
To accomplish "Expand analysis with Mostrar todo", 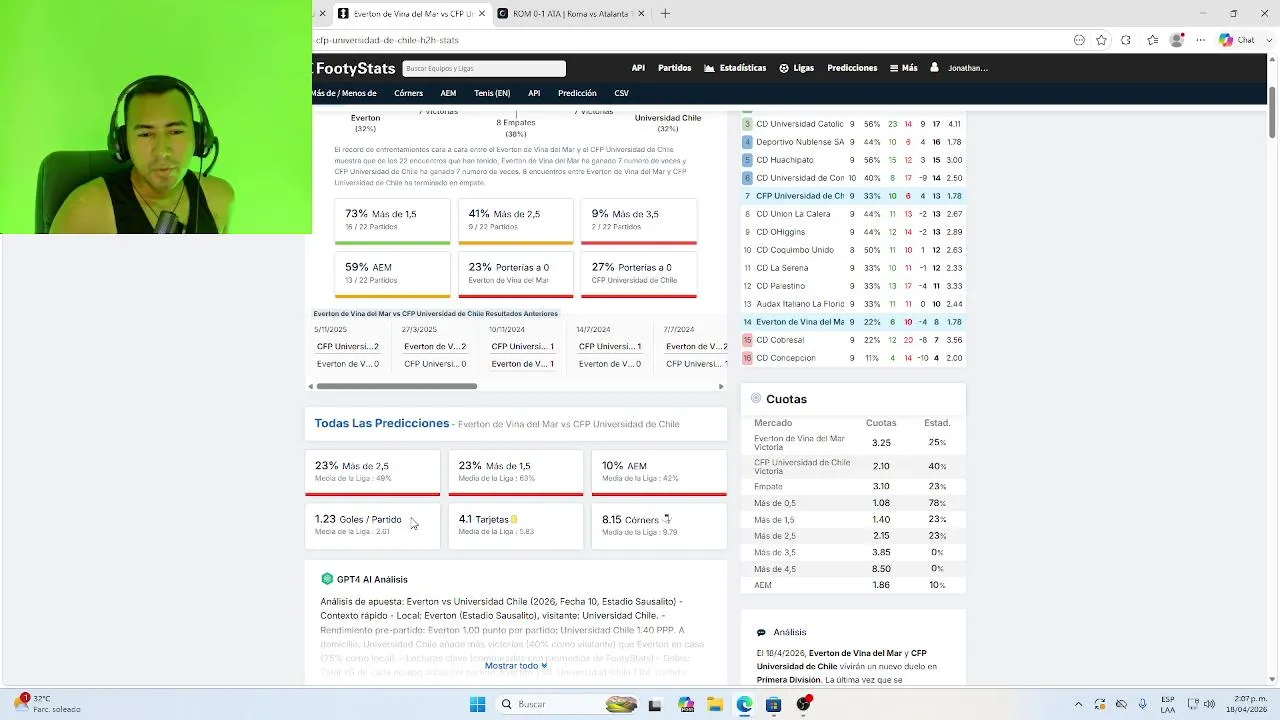I will (x=516, y=665).
